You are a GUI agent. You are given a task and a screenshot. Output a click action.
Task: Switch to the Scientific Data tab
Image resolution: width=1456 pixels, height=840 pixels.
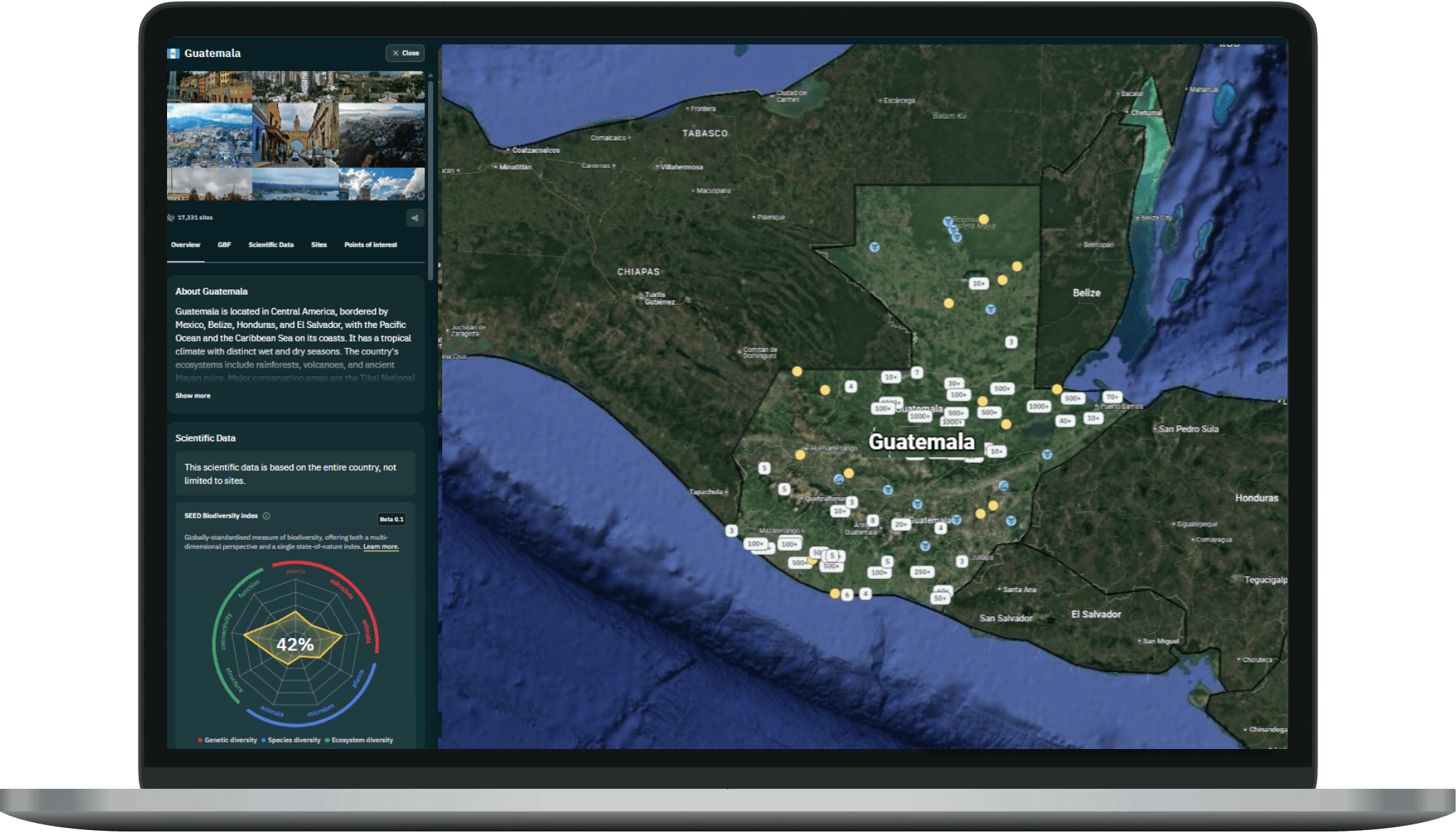click(x=271, y=245)
